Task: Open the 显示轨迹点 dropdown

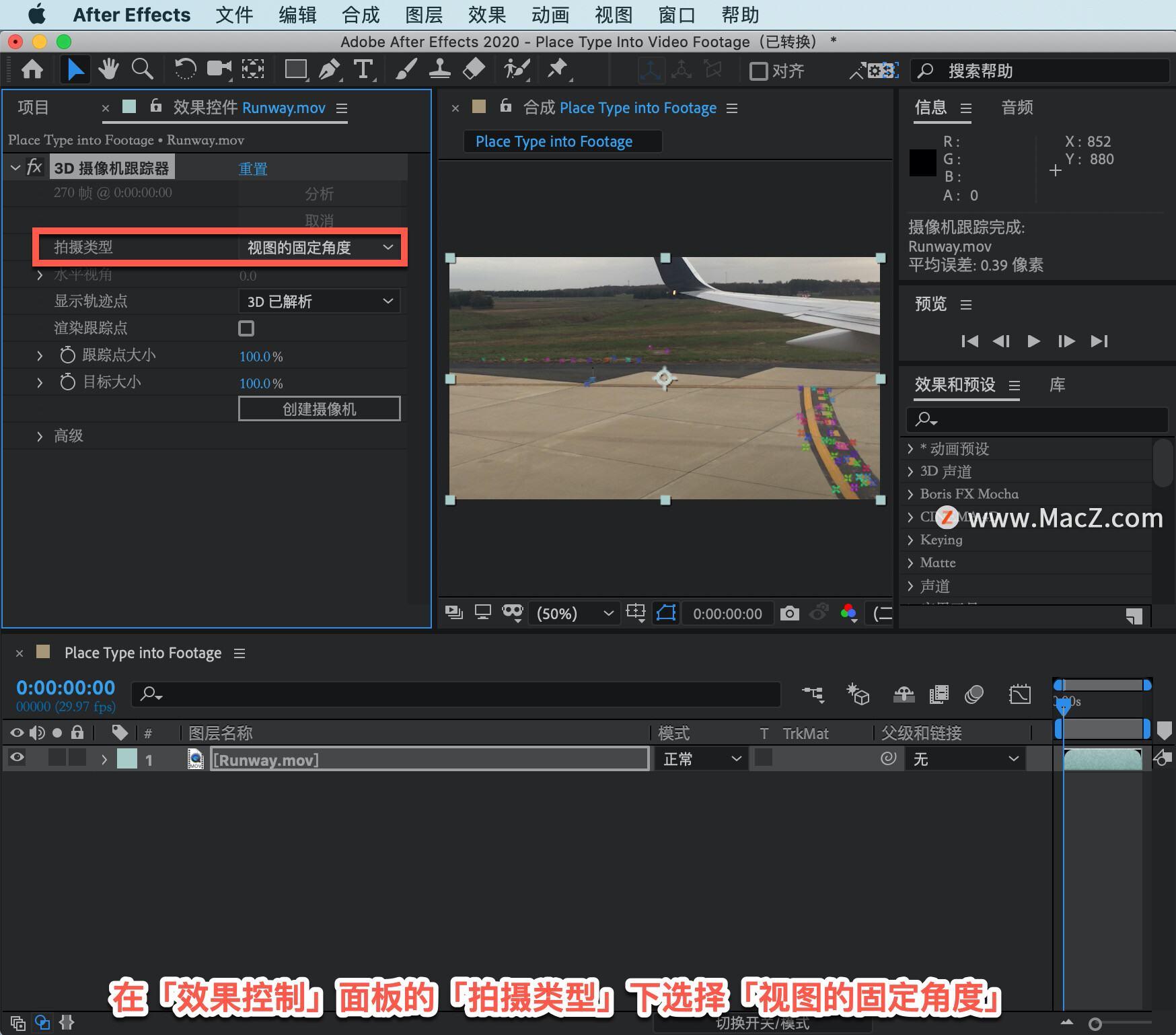Action: (x=320, y=301)
